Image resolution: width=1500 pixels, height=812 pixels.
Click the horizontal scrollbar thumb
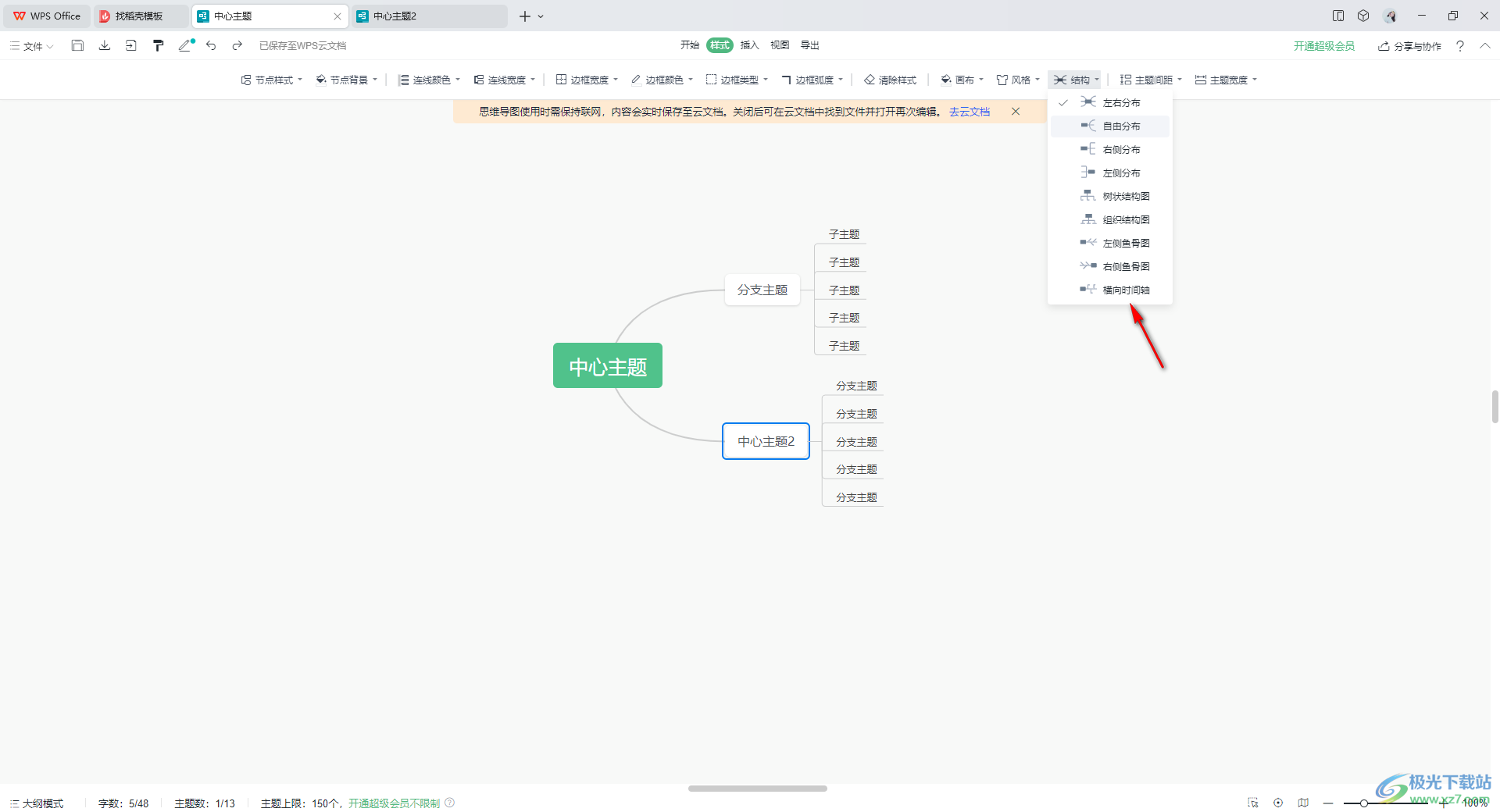click(x=758, y=789)
